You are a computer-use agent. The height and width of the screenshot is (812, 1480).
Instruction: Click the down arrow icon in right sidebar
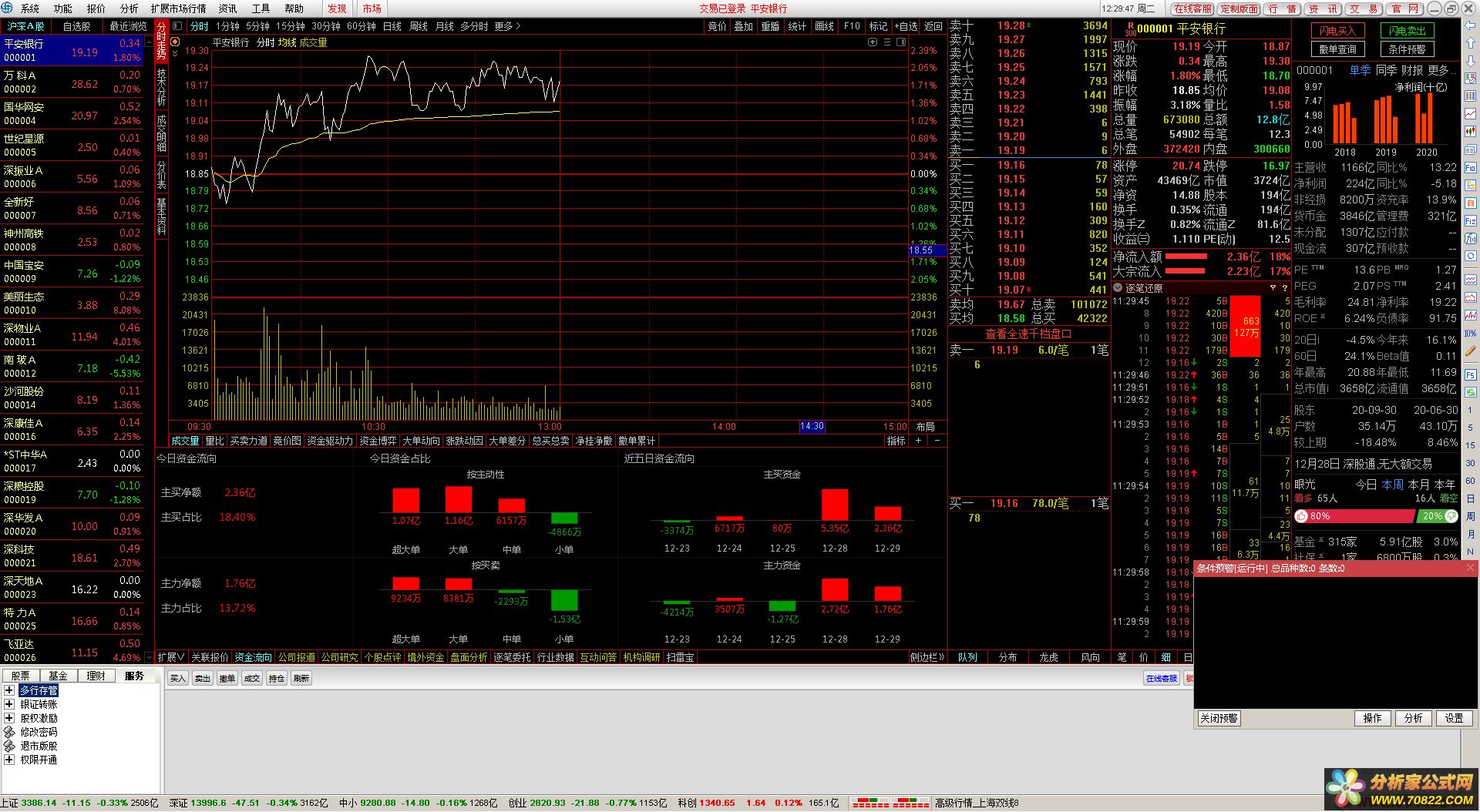coord(1471,62)
